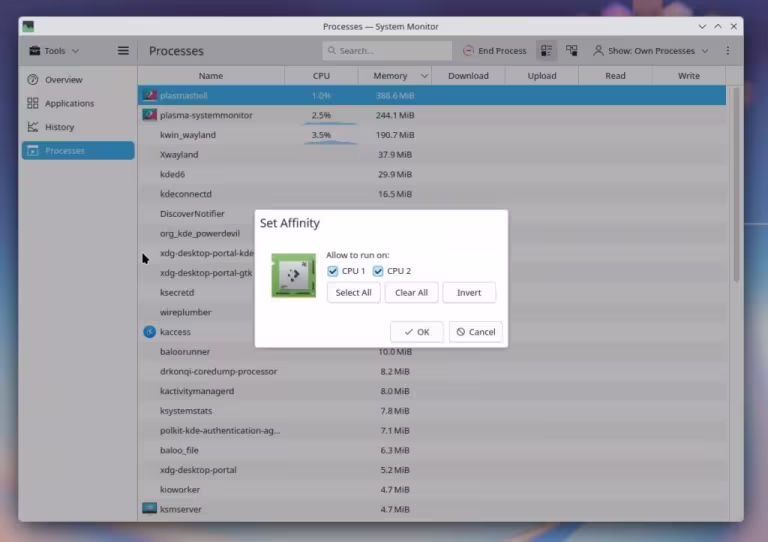Click the kaccess process icon
Viewport: 768px width, 542px height.
pos(149,332)
